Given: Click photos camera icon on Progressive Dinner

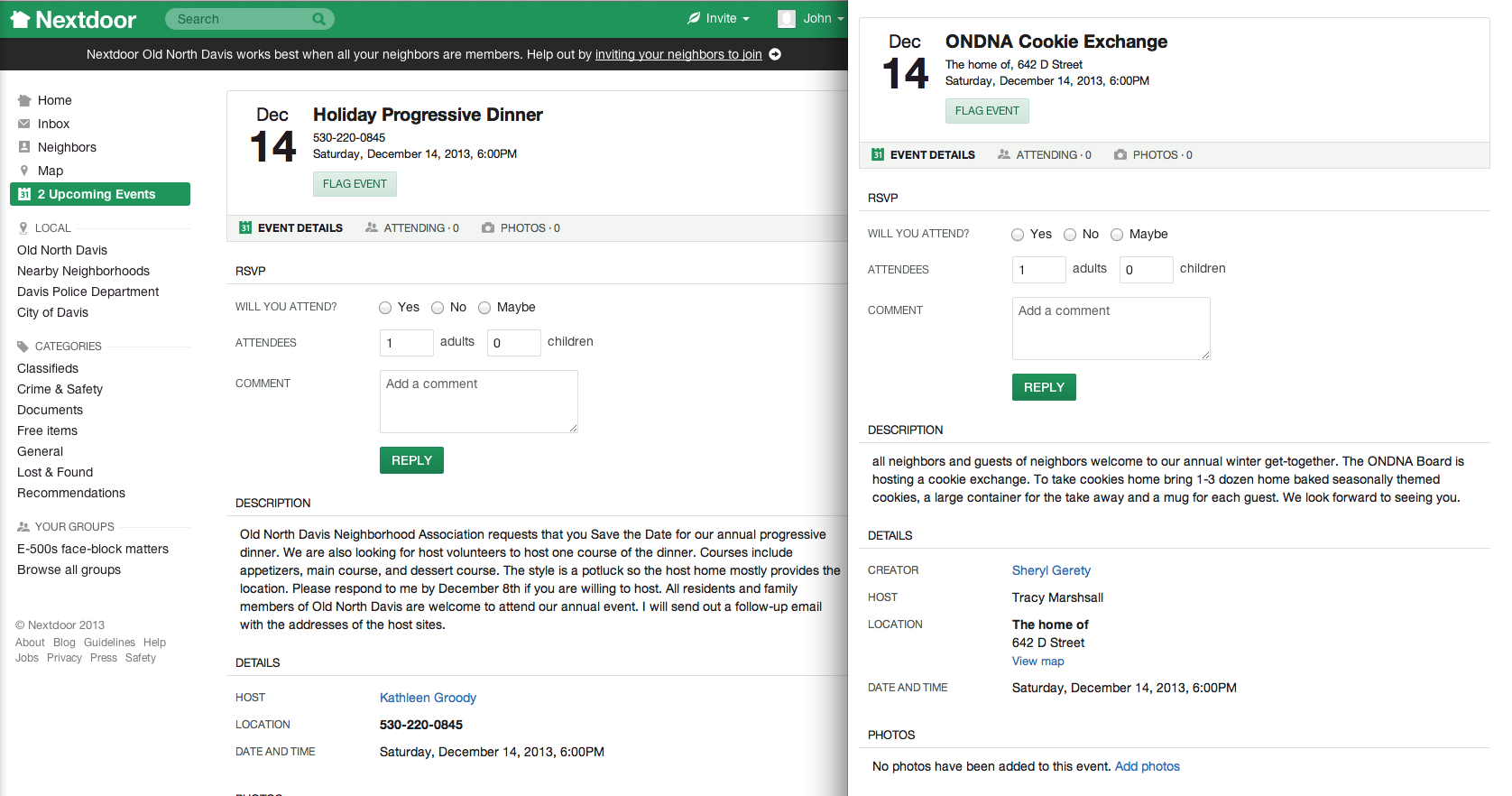Looking at the screenshot, I should click(488, 227).
